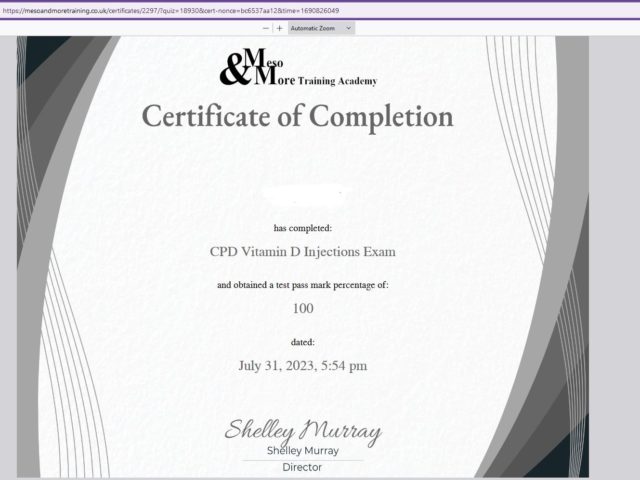Click the printed Shelley Murray name

(302, 451)
